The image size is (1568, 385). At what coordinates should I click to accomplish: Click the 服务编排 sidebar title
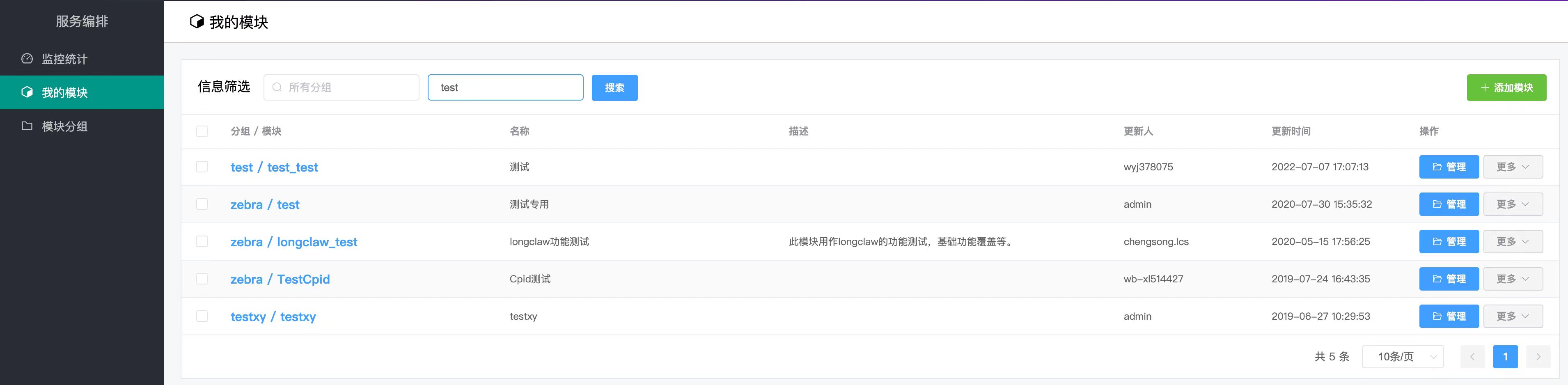click(82, 21)
